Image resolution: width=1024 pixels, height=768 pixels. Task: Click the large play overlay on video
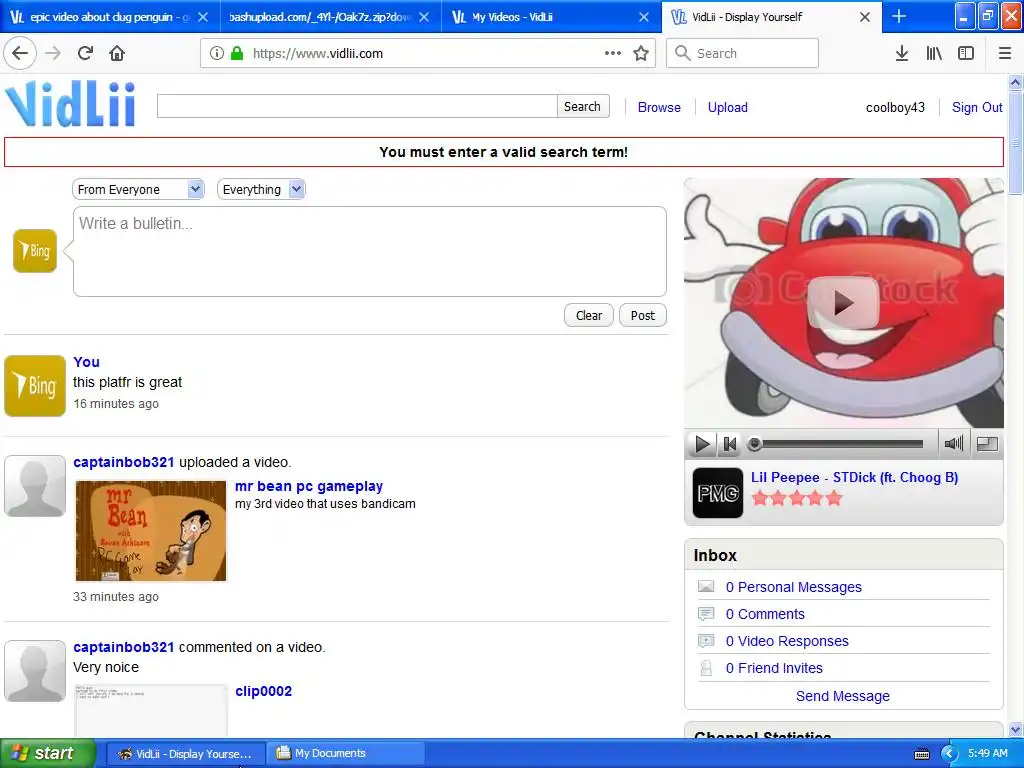coord(843,302)
